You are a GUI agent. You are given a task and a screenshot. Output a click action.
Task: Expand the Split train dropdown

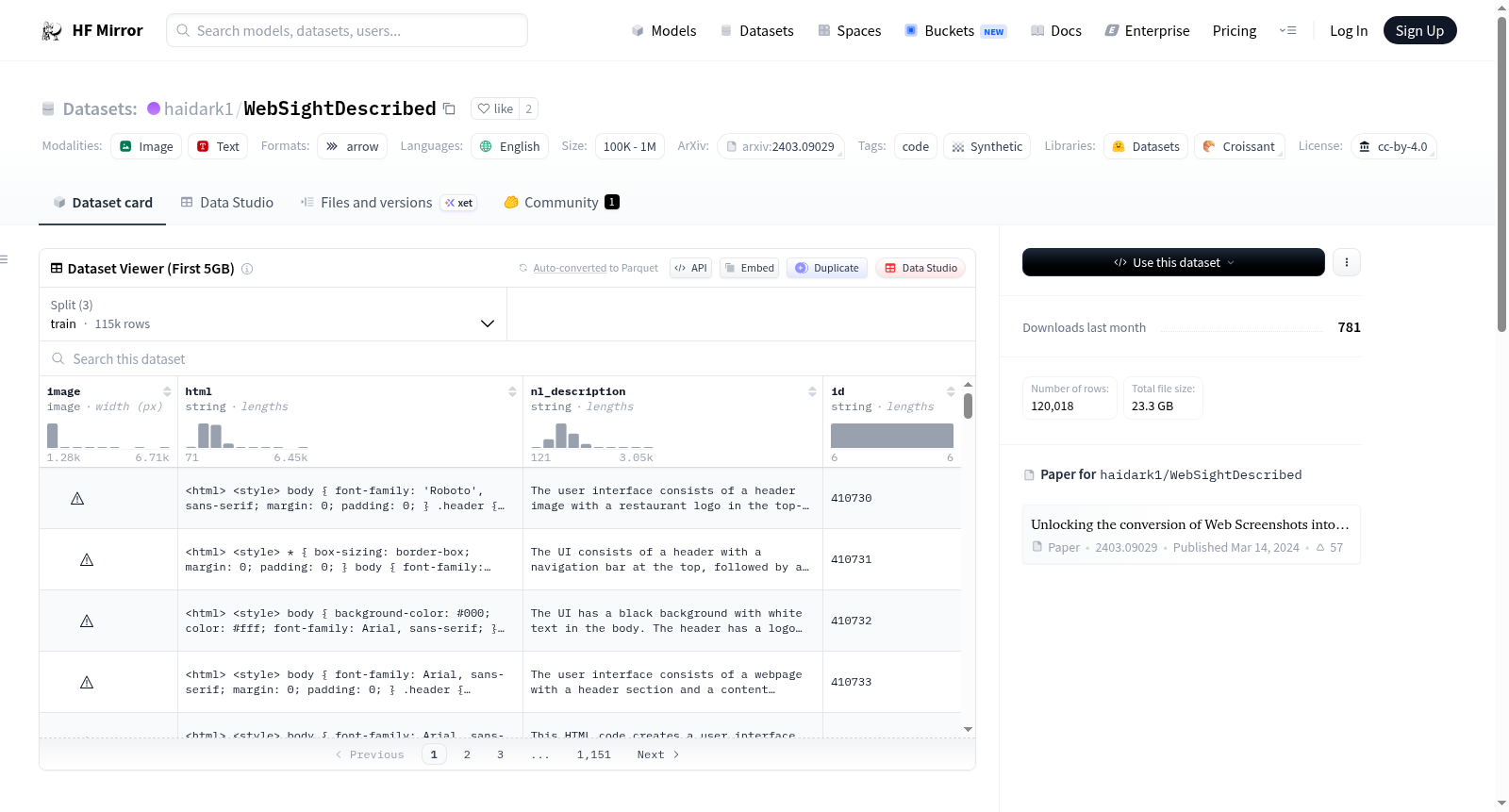(274, 314)
